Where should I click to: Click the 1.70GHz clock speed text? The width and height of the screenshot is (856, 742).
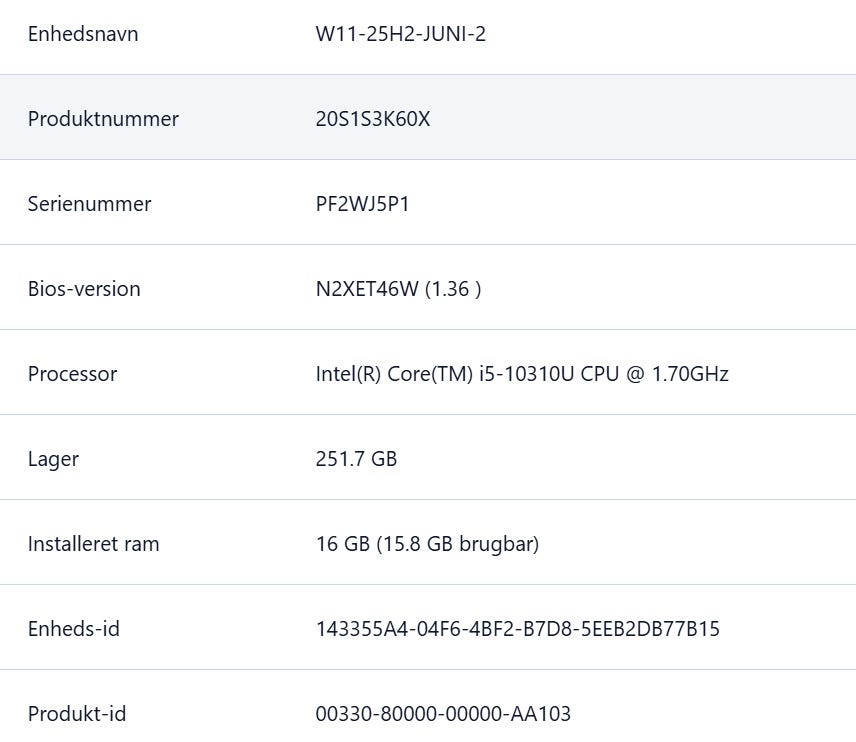click(691, 374)
